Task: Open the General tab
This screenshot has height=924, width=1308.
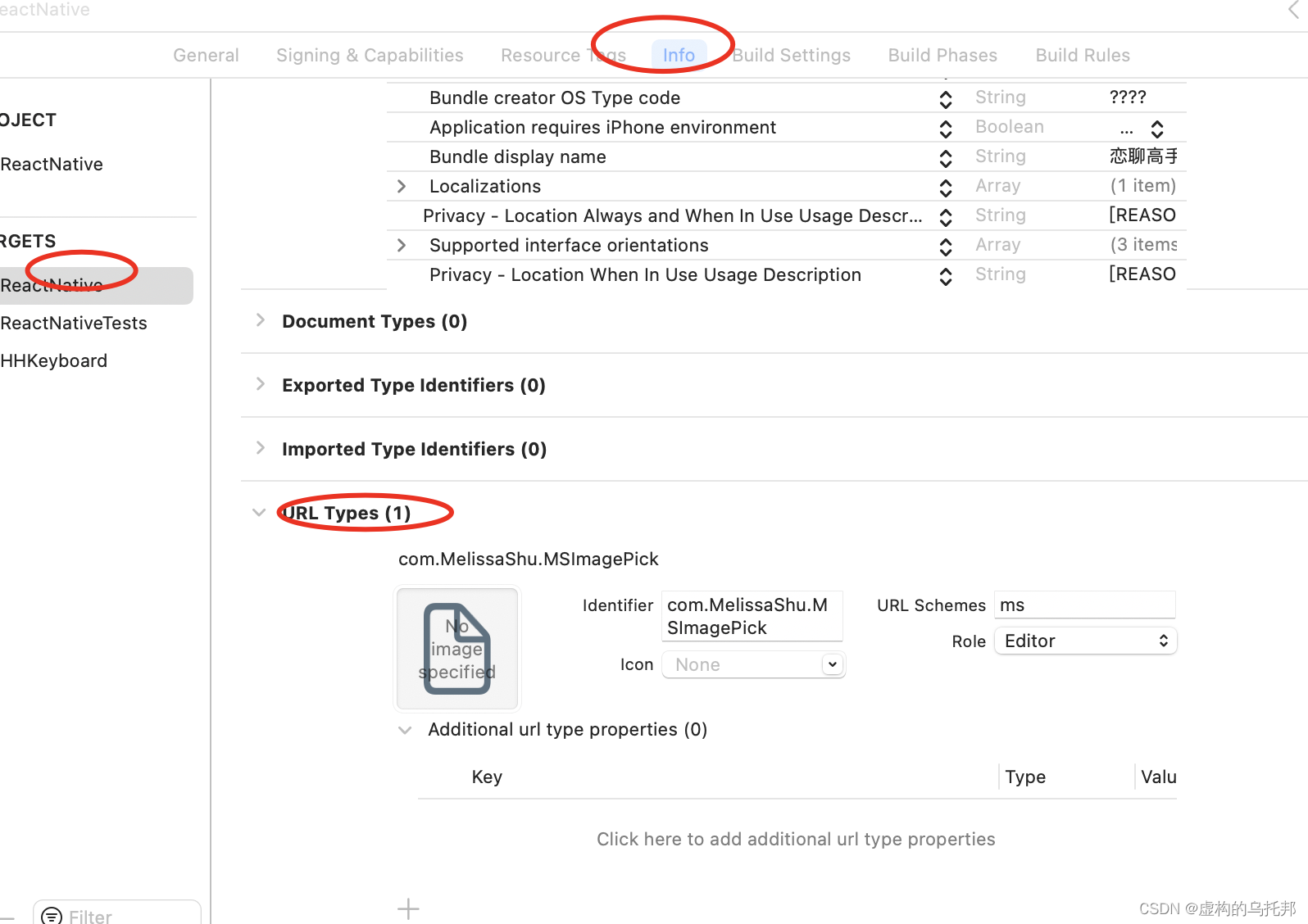Action: click(x=206, y=55)
